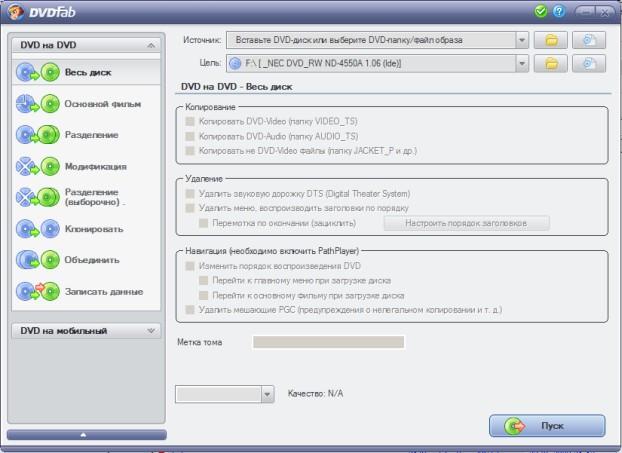This screenshot has height=453, width=622.
Task: Select Клонировать menu entry
Action: [86, 229]
